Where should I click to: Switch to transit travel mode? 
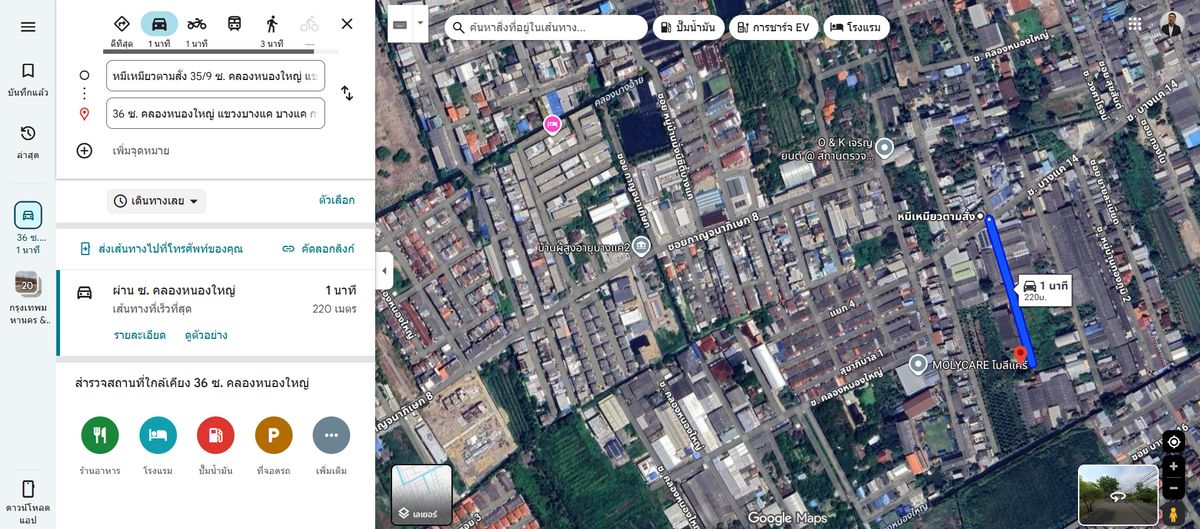[234, 24]
